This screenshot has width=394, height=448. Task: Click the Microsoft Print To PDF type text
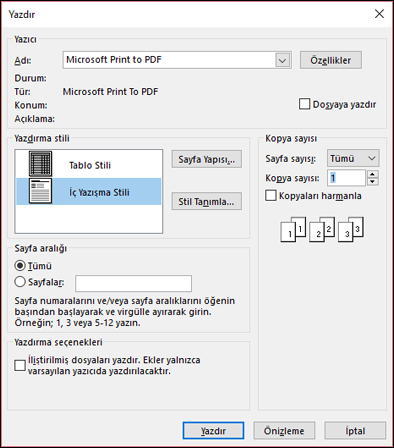tap(110, 92)
